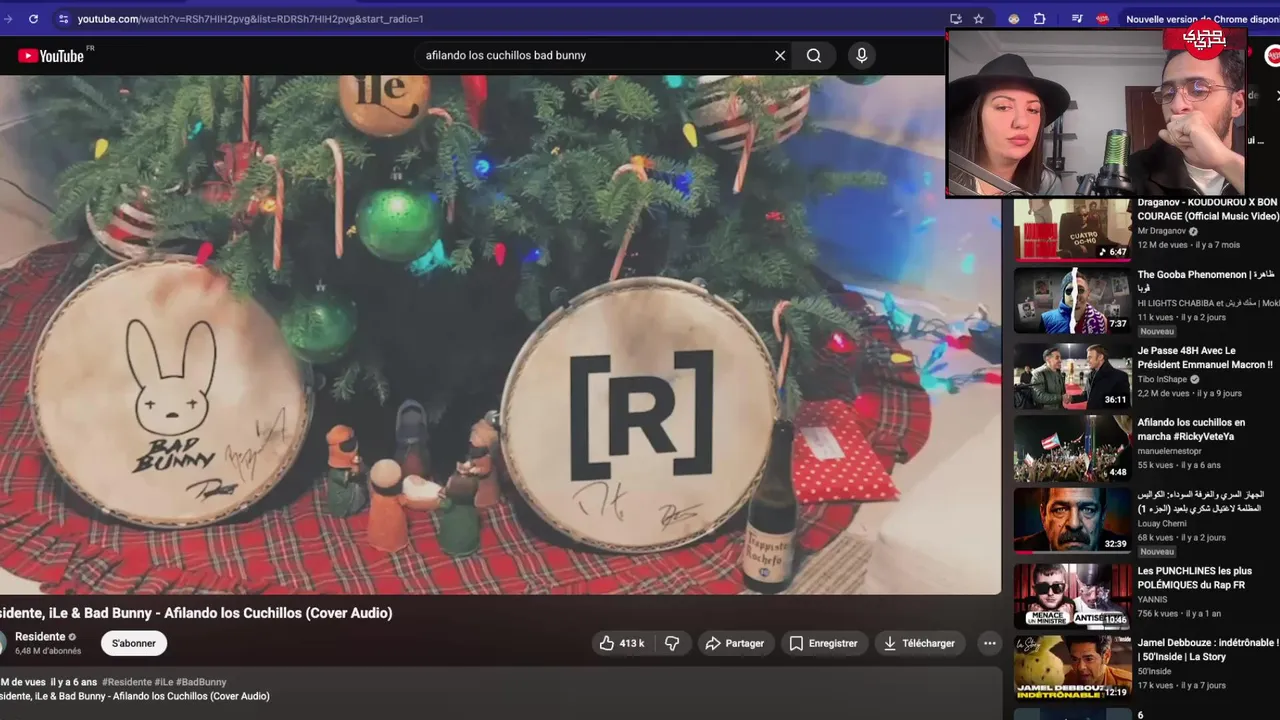Click the Tibo InShape channel name
The image size is (1280, 720).
(1162, 380)
